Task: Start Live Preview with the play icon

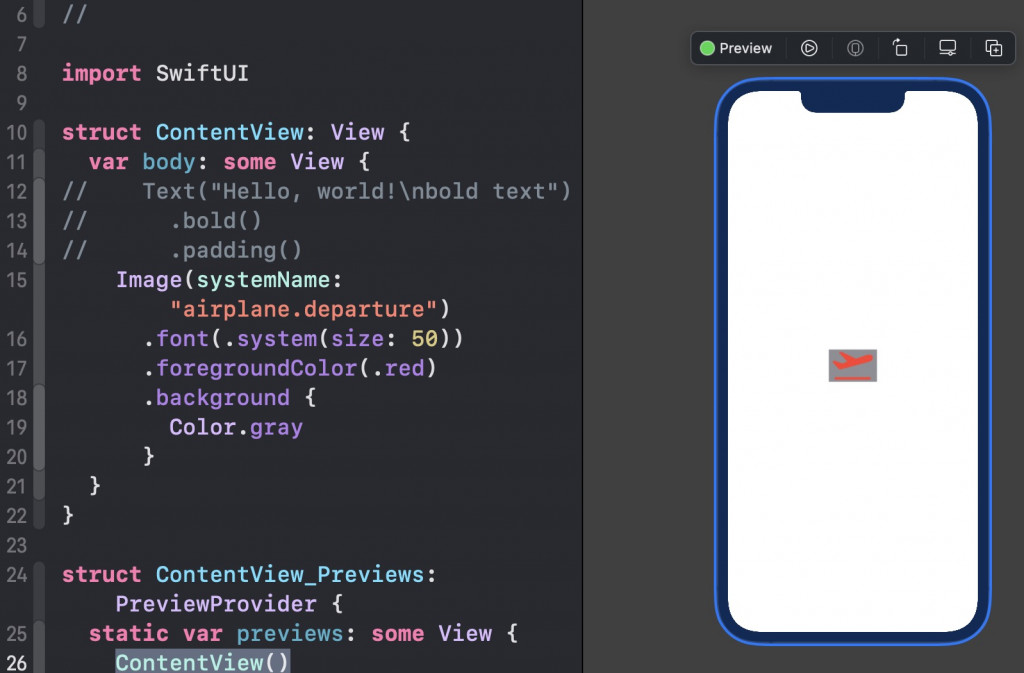Action: coord(808,48)
